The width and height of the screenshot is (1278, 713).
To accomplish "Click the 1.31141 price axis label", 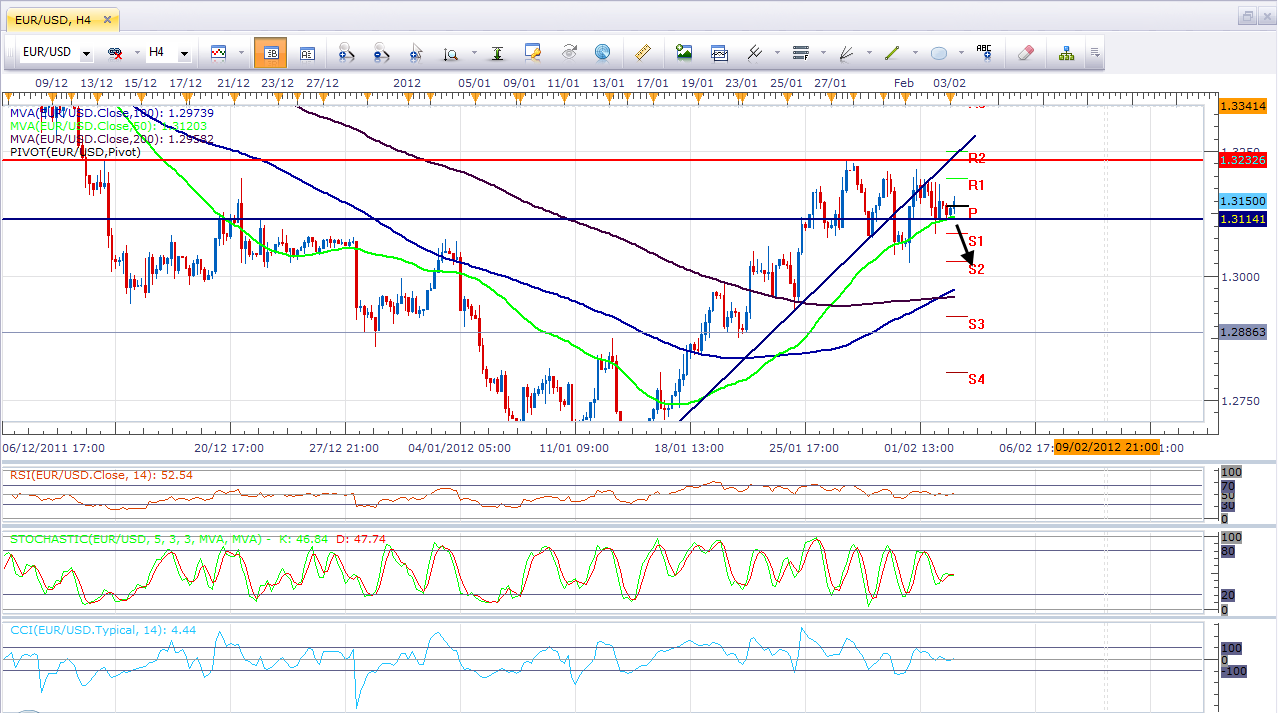I will tap(1243, 219).
